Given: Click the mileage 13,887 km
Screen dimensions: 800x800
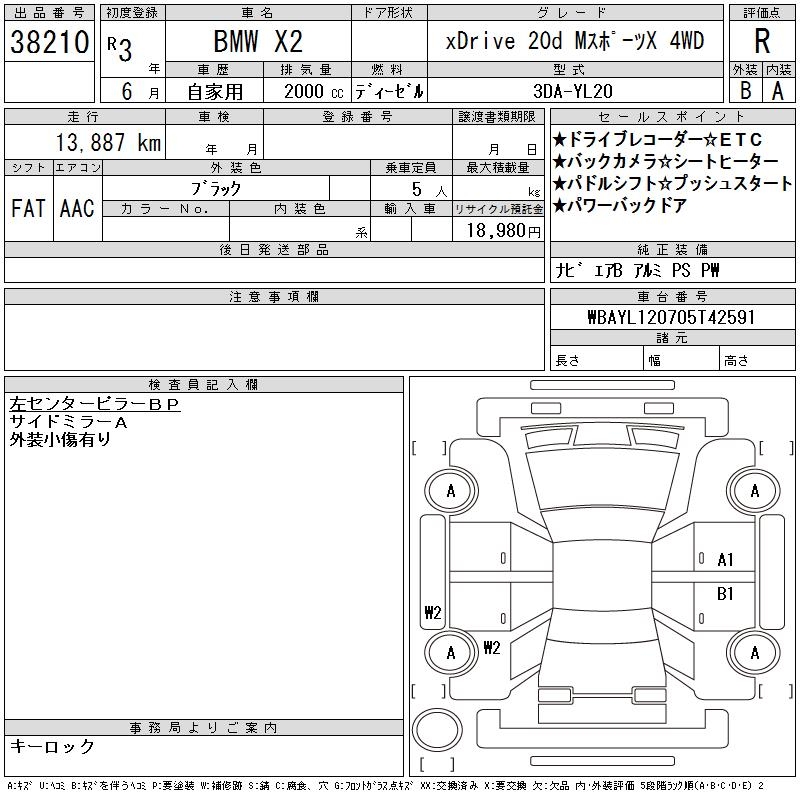Looking at the screenshot, I should point(108,142).
